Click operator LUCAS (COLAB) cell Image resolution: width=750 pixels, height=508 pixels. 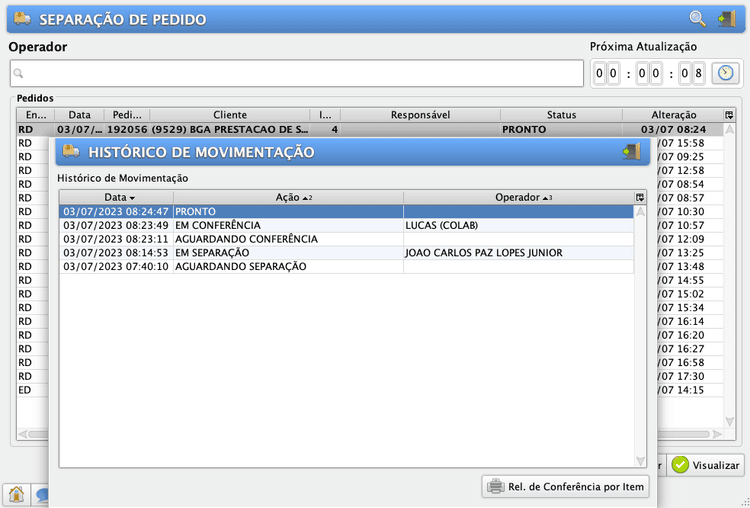coord(518,225)
